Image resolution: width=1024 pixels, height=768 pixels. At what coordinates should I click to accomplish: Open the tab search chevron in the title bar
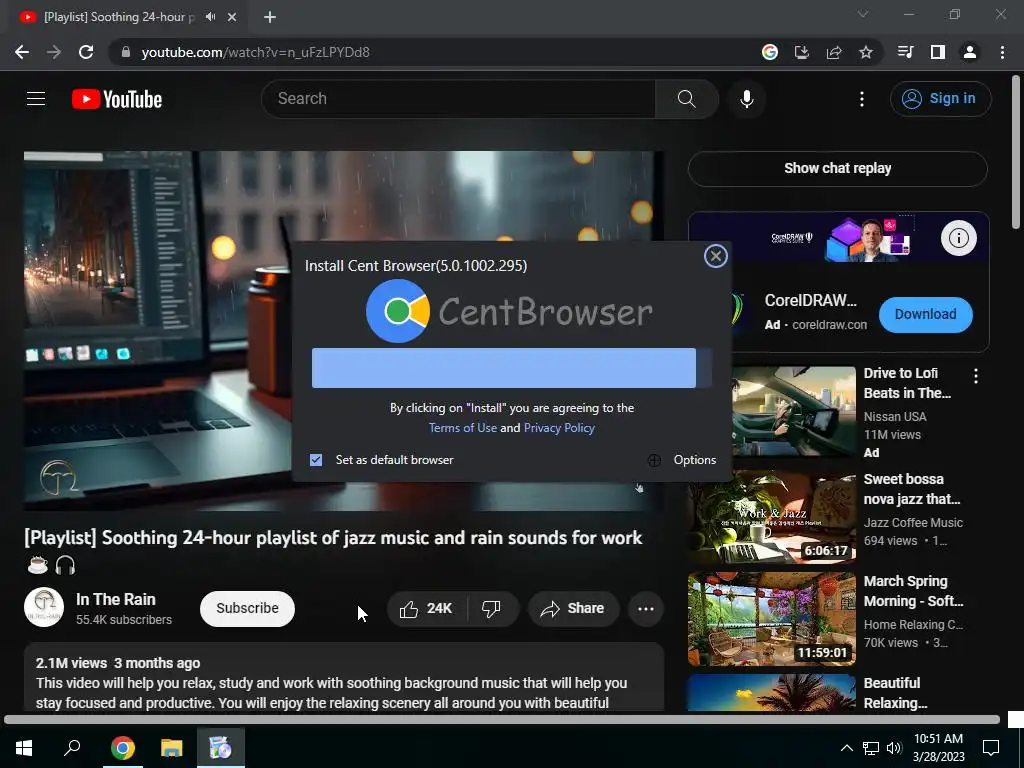(863, 14)
